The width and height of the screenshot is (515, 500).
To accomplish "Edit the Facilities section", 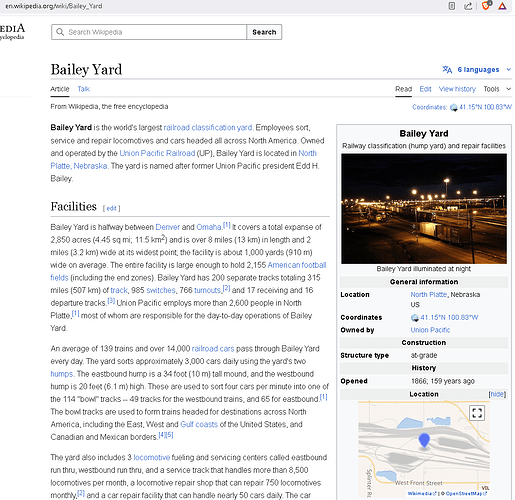I will click(111, 208).
